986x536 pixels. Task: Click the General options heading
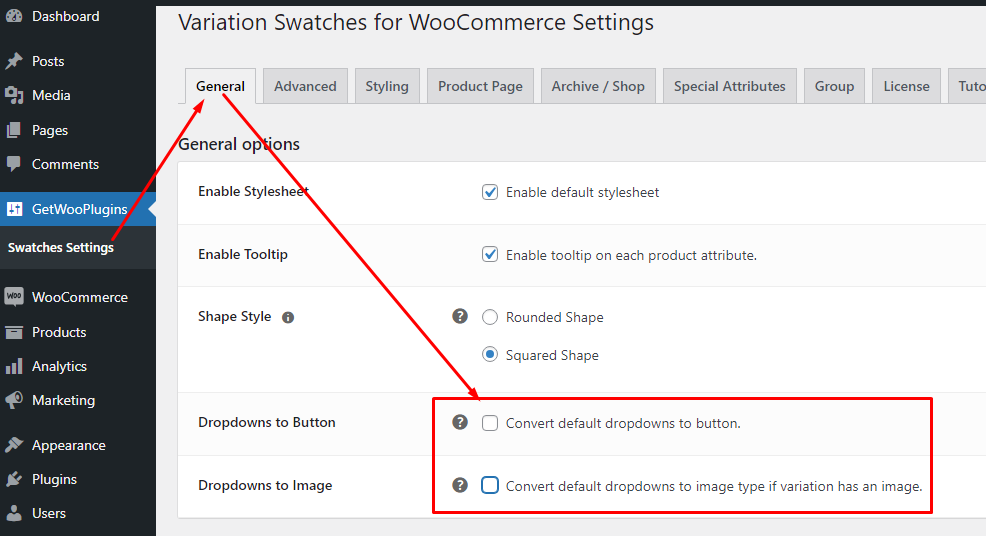point(239,144)
